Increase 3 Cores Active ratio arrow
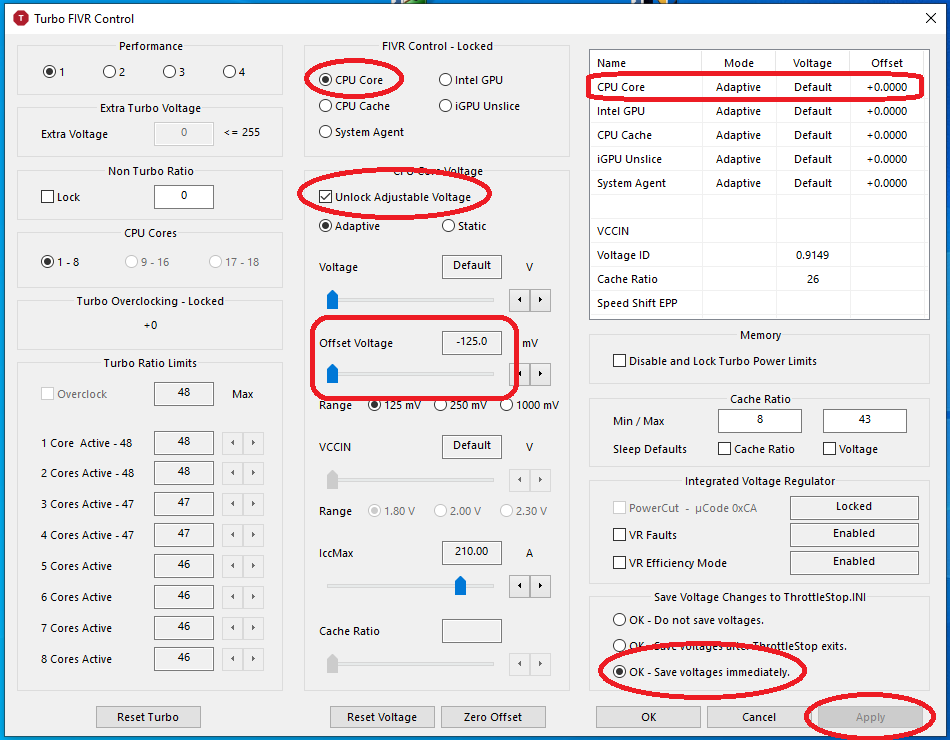The width and height of the screenshot is (950, 740). 253,504
